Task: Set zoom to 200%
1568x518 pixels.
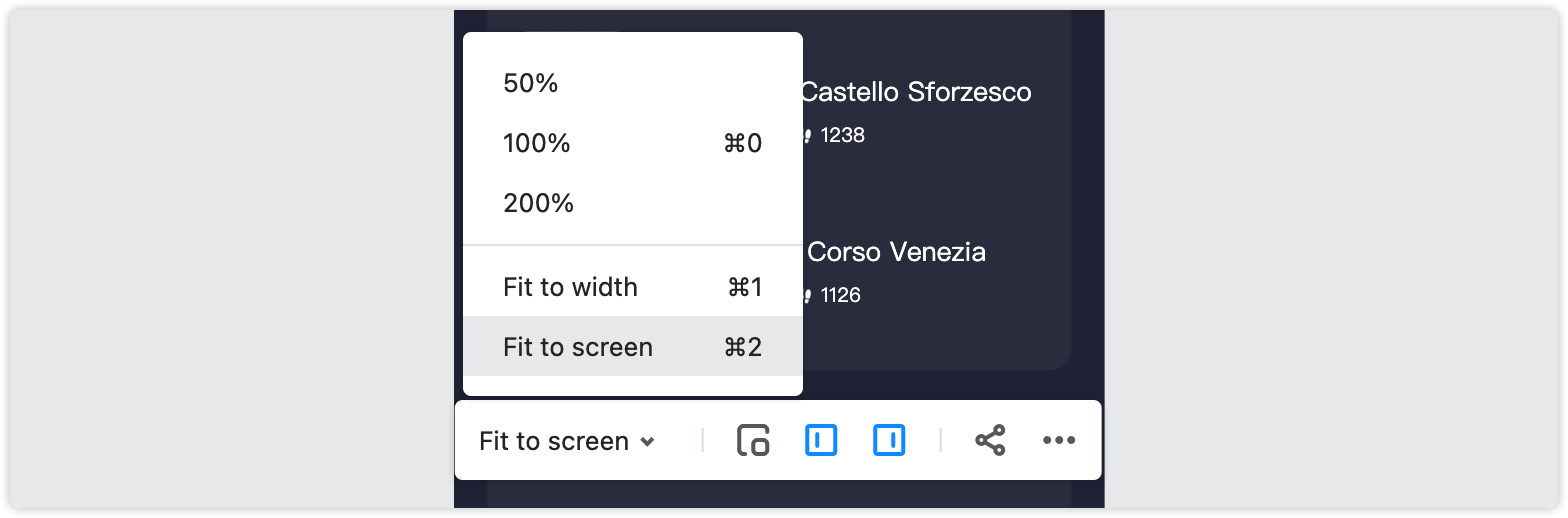Action: 632,203
